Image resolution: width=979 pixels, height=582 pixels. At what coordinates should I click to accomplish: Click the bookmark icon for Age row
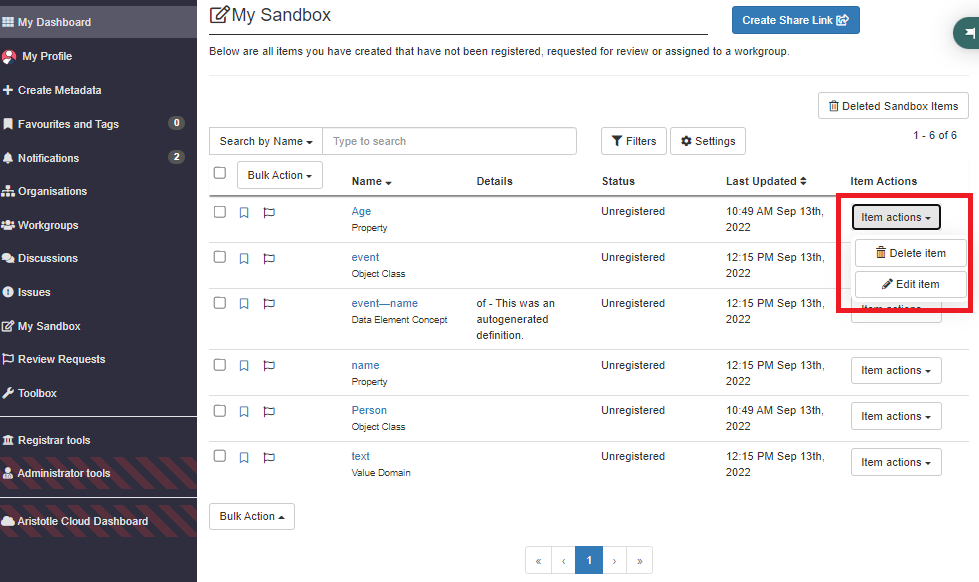[x=244, y=212]
